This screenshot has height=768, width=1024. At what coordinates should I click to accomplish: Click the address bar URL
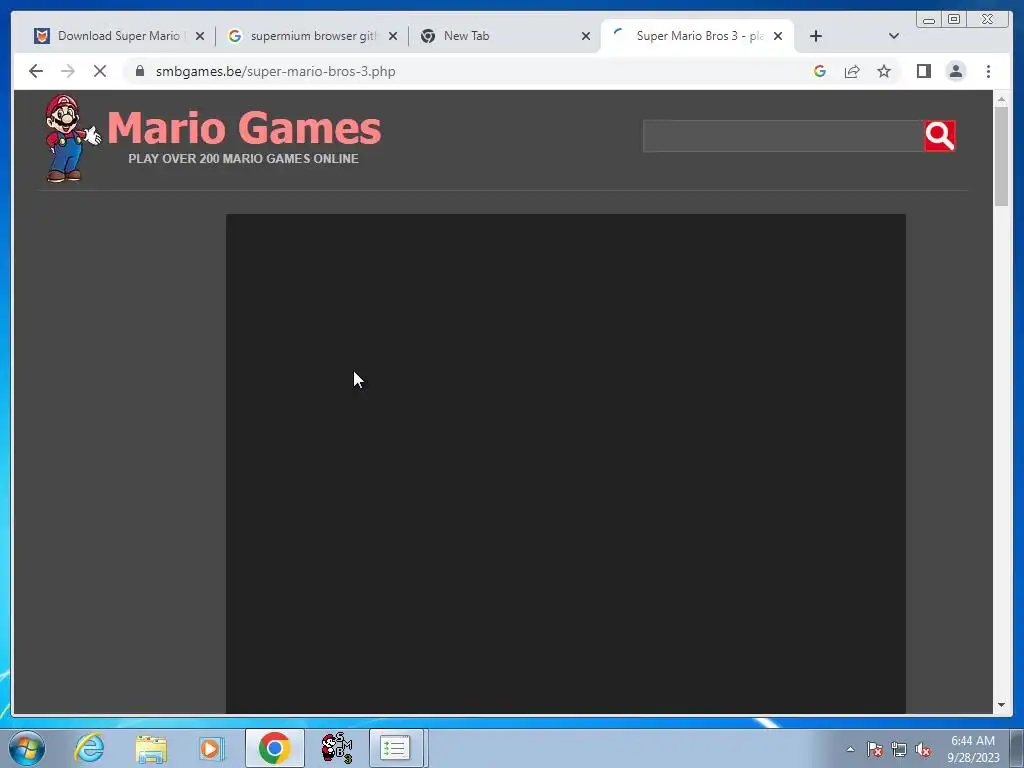click(x=276, y=71)
